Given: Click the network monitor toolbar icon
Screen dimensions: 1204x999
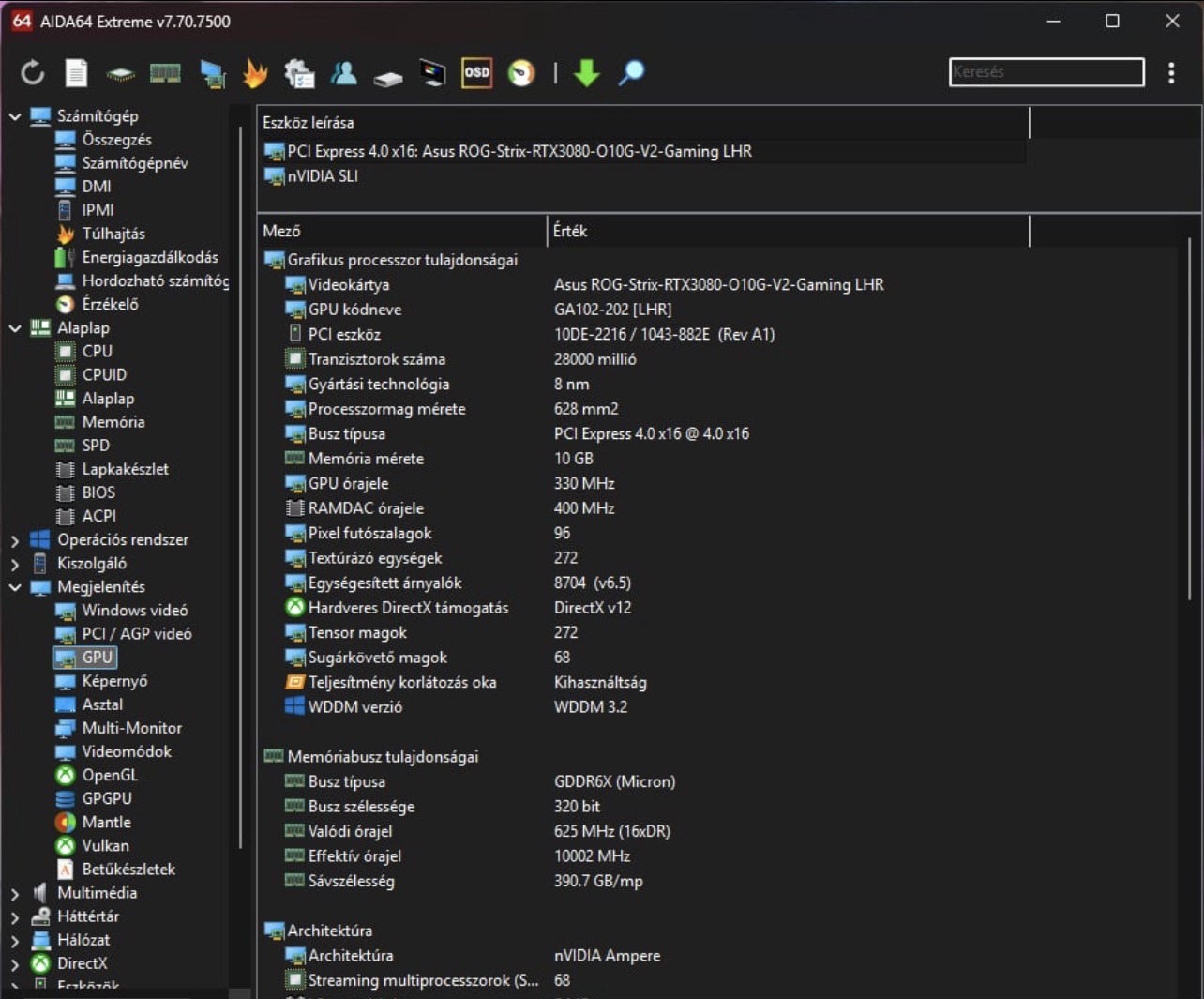Looking at the screenshot, I should click(x=213, y=73).
